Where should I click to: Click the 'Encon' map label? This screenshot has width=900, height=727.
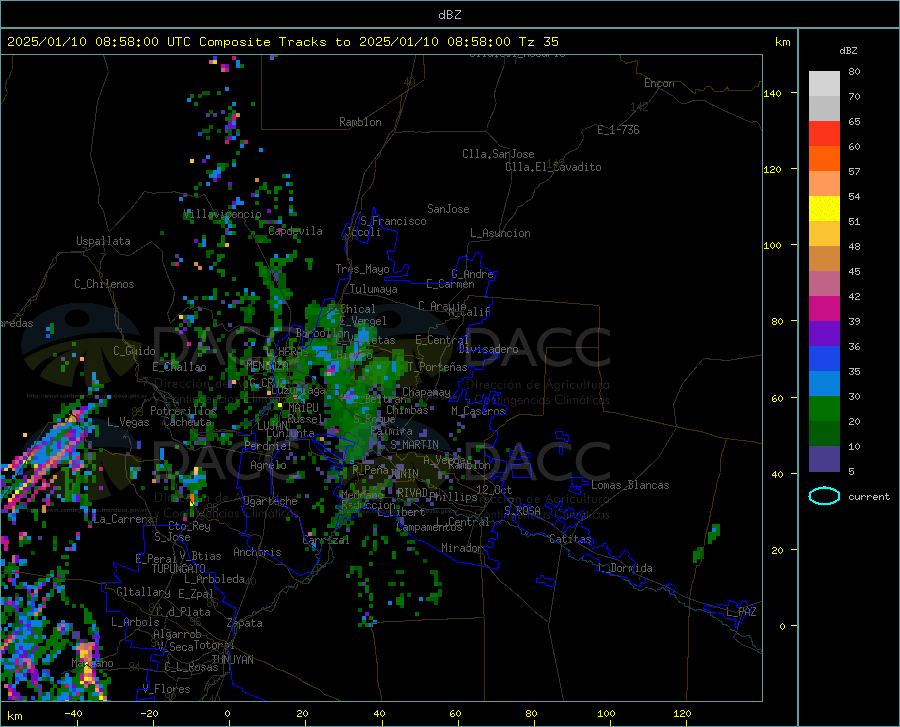(659, 83)
